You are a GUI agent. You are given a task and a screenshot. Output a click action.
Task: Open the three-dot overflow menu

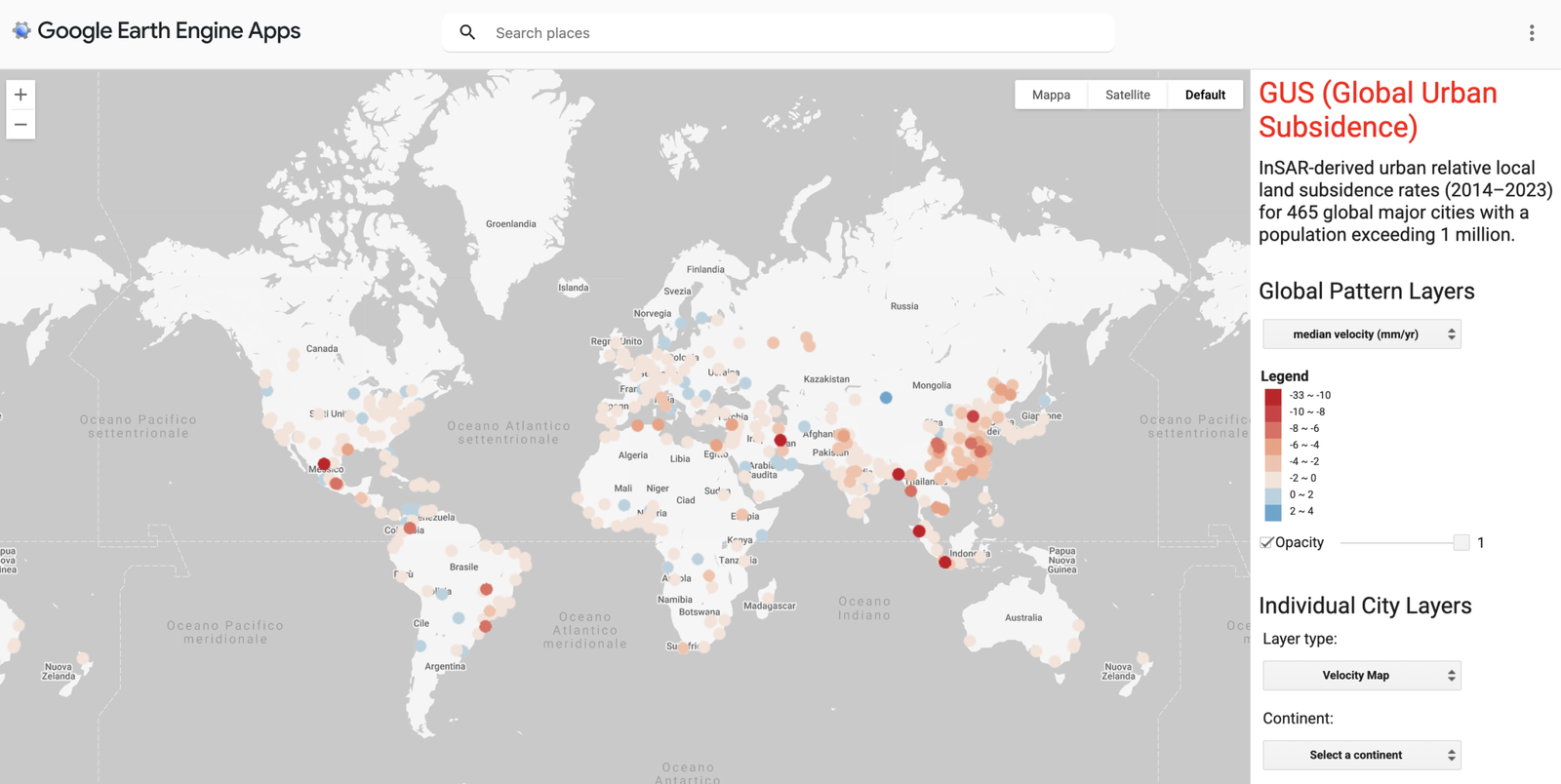[x=1532, y=33]
